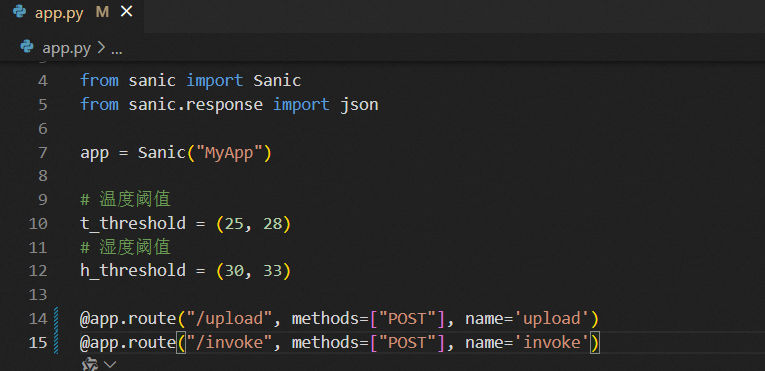
Task: Click the modified-line gutter marker at line 14
Action: click(56, 319)
